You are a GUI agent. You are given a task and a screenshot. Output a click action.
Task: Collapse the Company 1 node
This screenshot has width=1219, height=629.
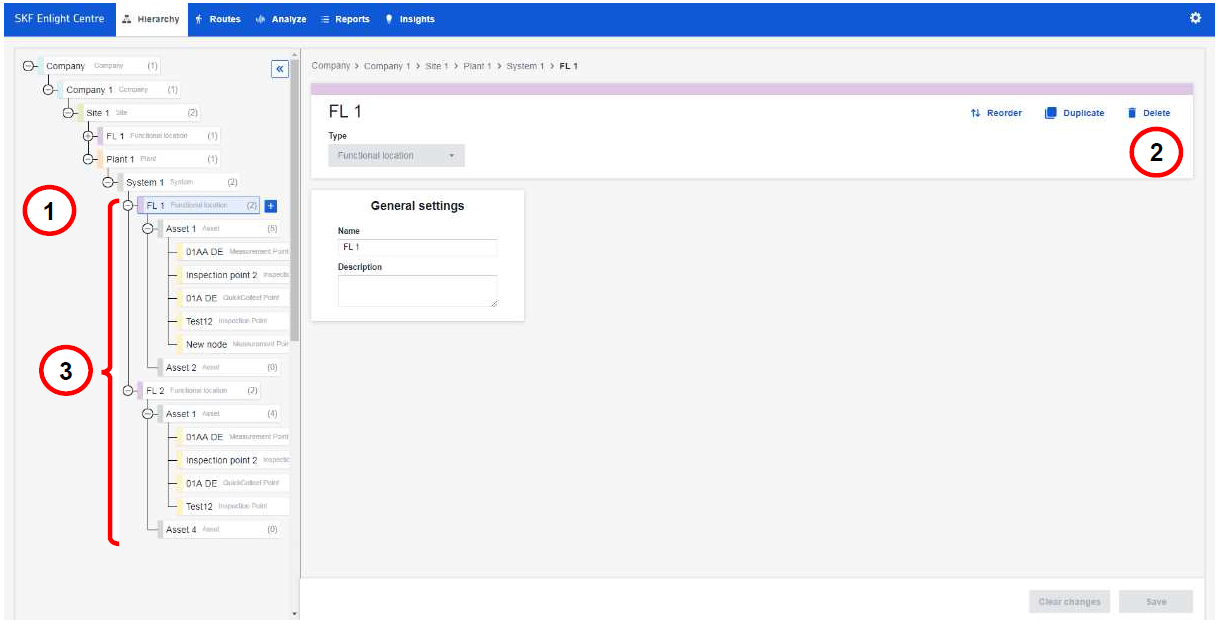(48, 90)
